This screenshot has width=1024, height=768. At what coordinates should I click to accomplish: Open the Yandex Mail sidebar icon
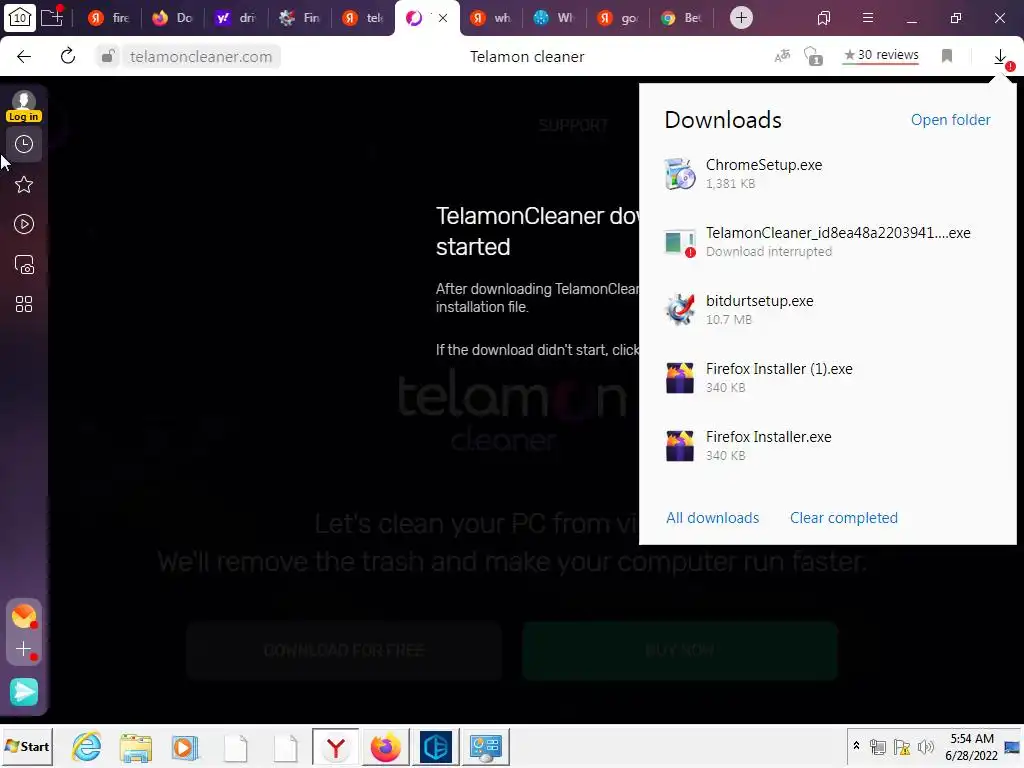click(24, 616)
